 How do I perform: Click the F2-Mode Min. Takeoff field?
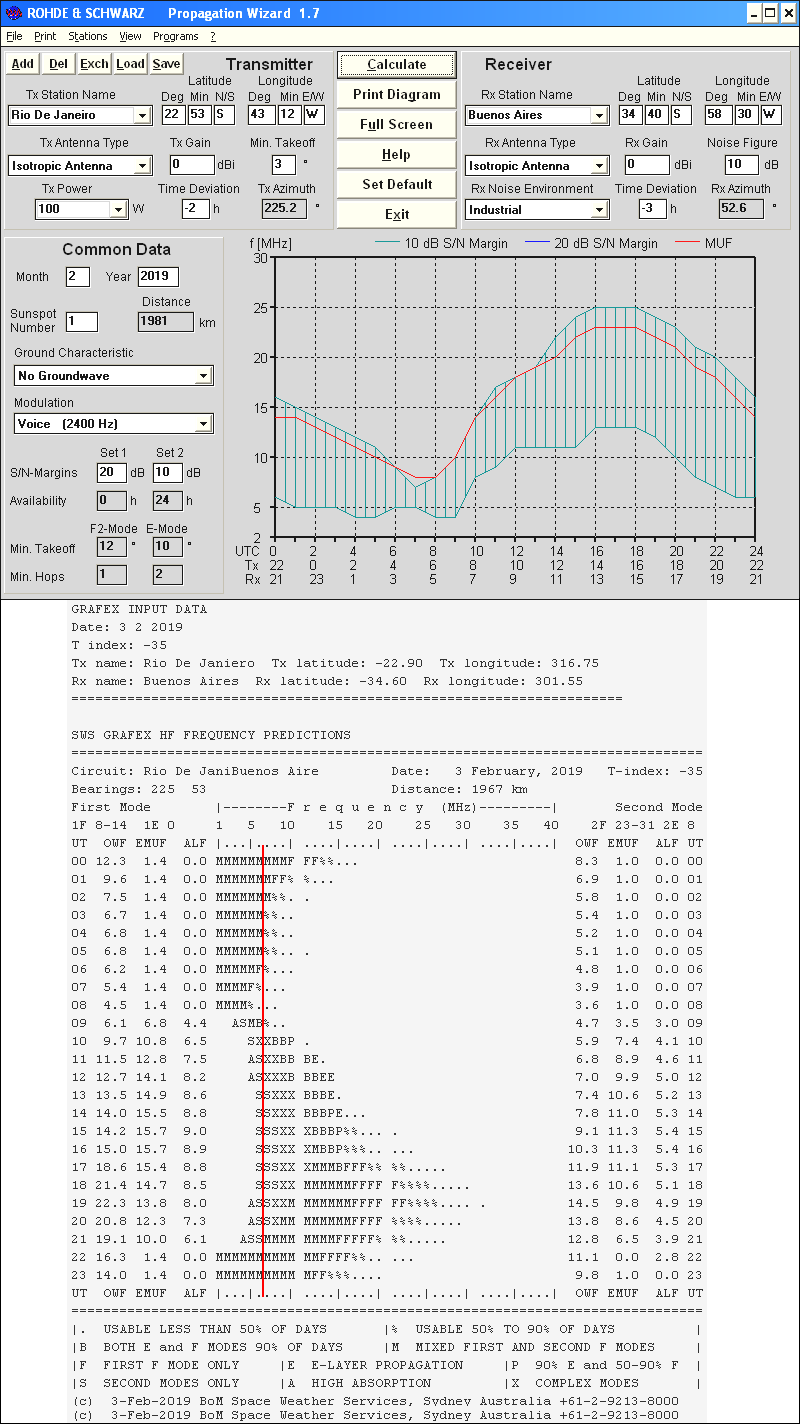[111, 546]
